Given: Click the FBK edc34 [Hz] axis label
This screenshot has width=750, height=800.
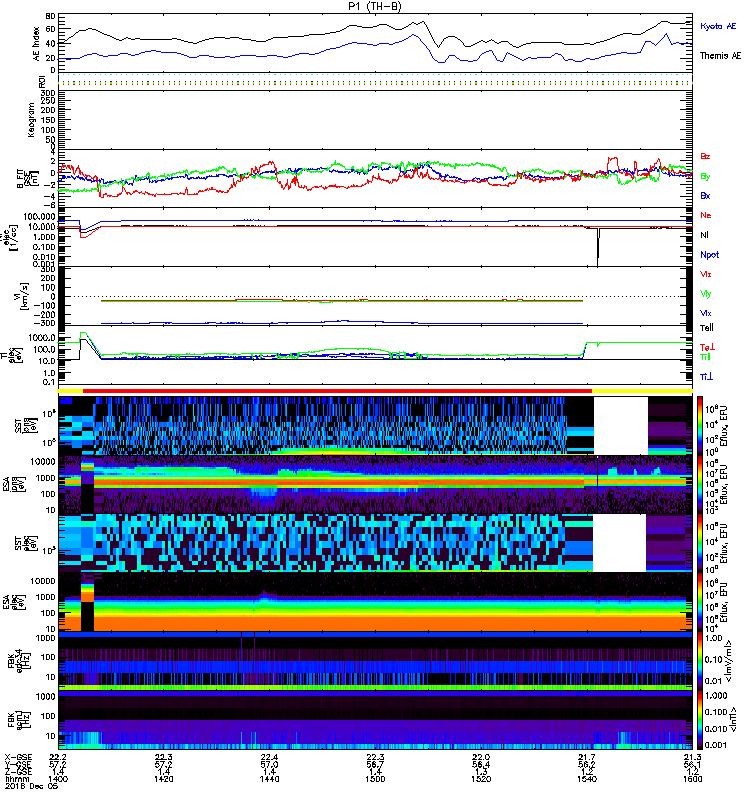Looking at the screenshot, I should point(20,660).
